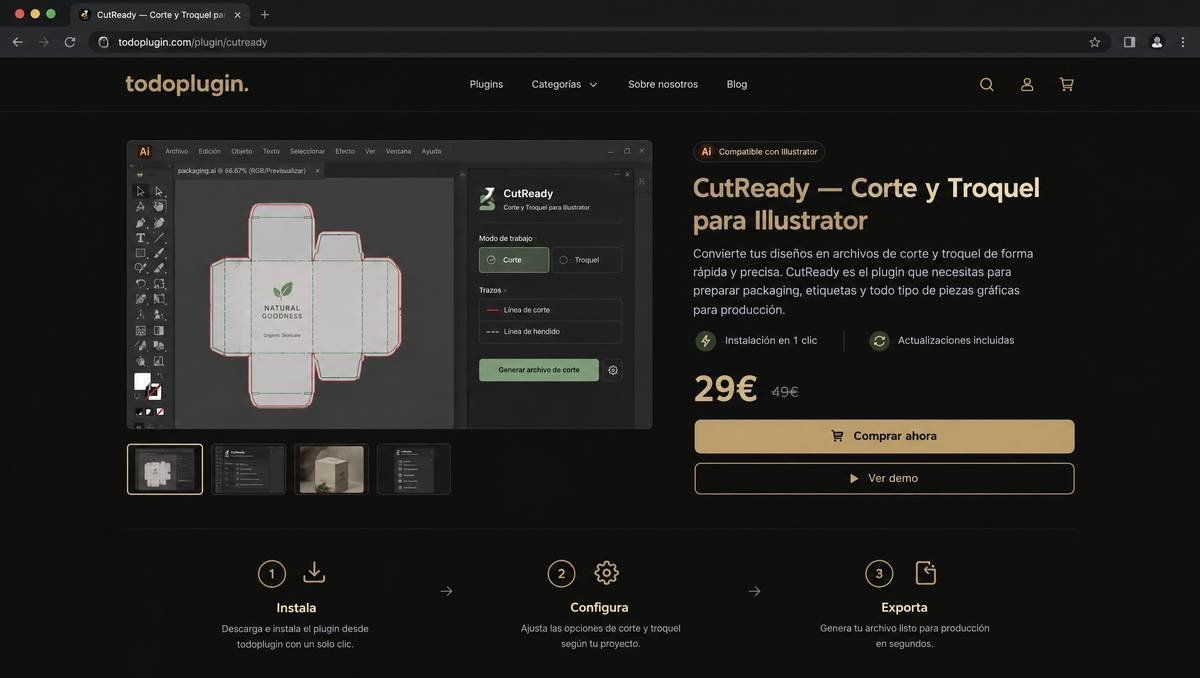Open the site search icon

click(x=987, y=85)
